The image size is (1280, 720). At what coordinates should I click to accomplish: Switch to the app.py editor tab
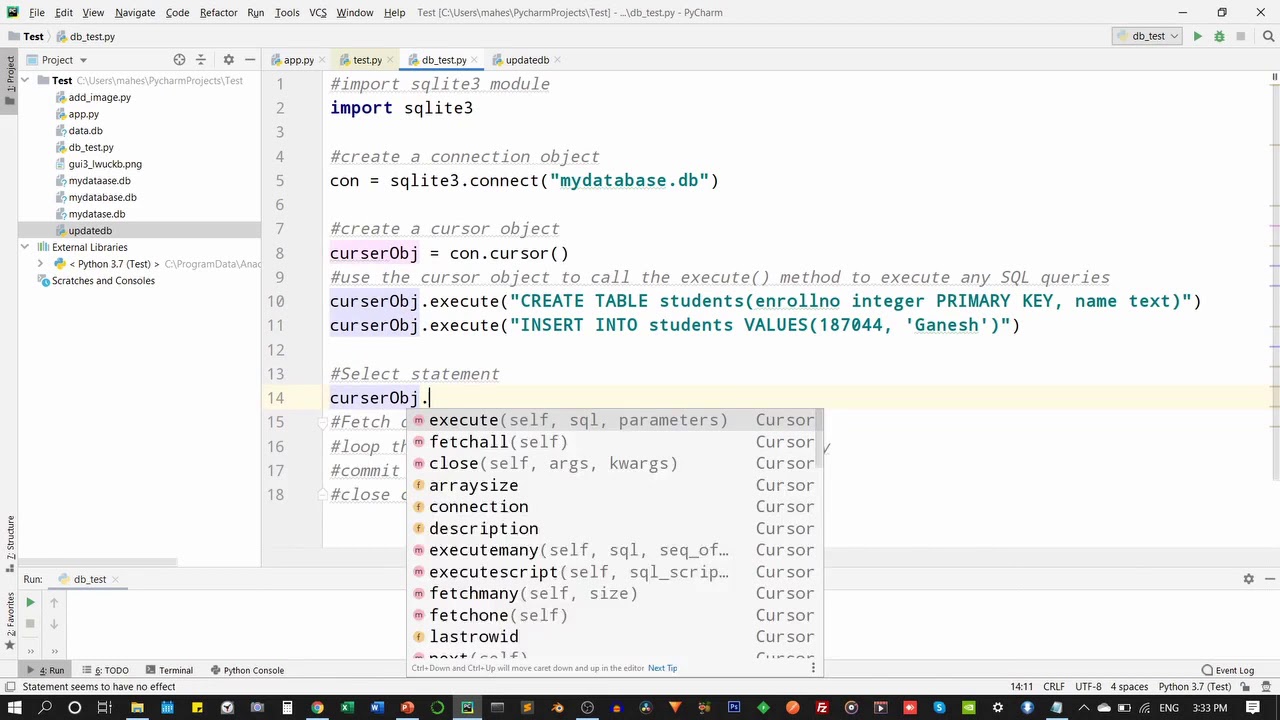click(x=298, y=60)
